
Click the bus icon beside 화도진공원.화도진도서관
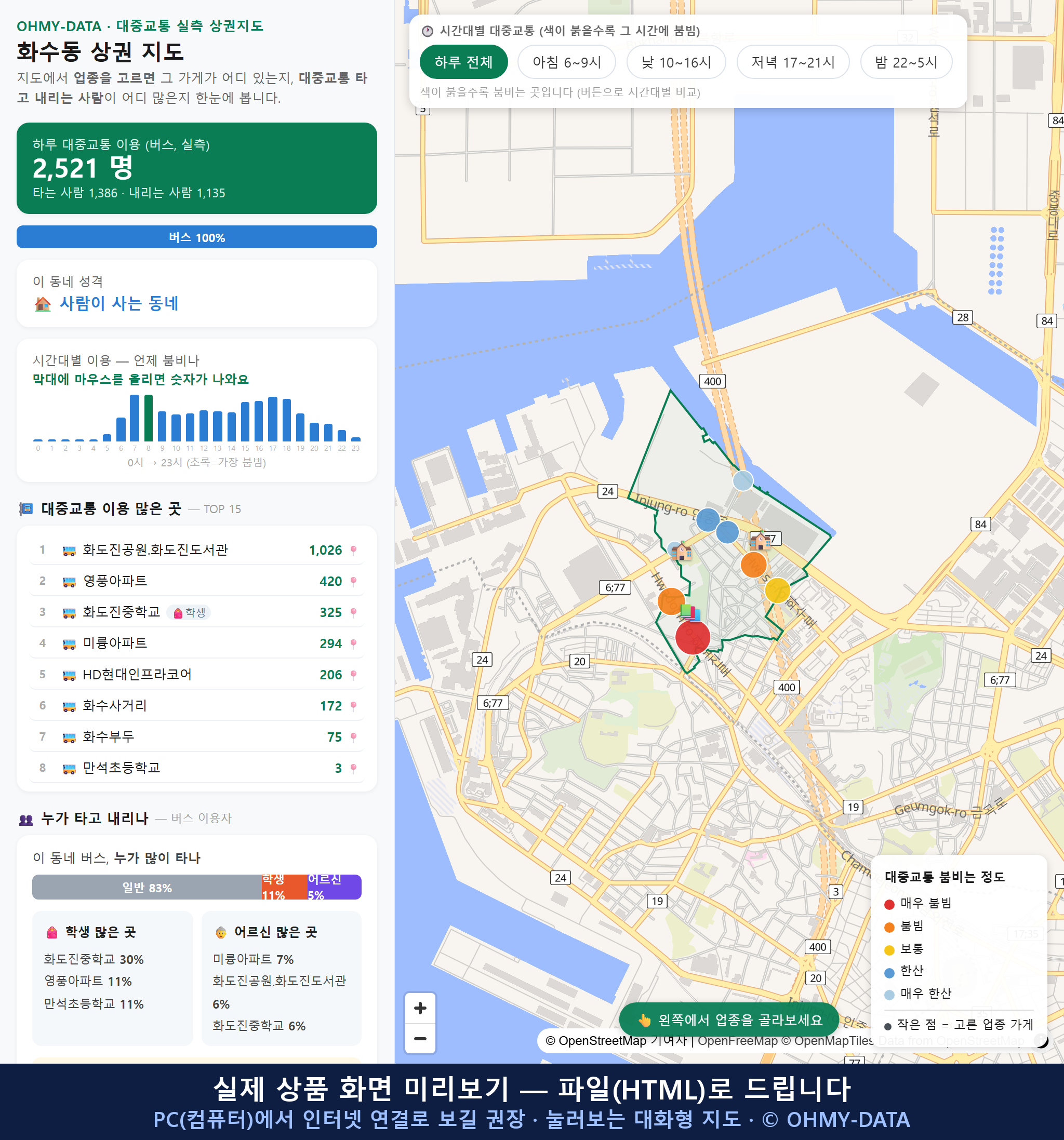click(69, 551)
